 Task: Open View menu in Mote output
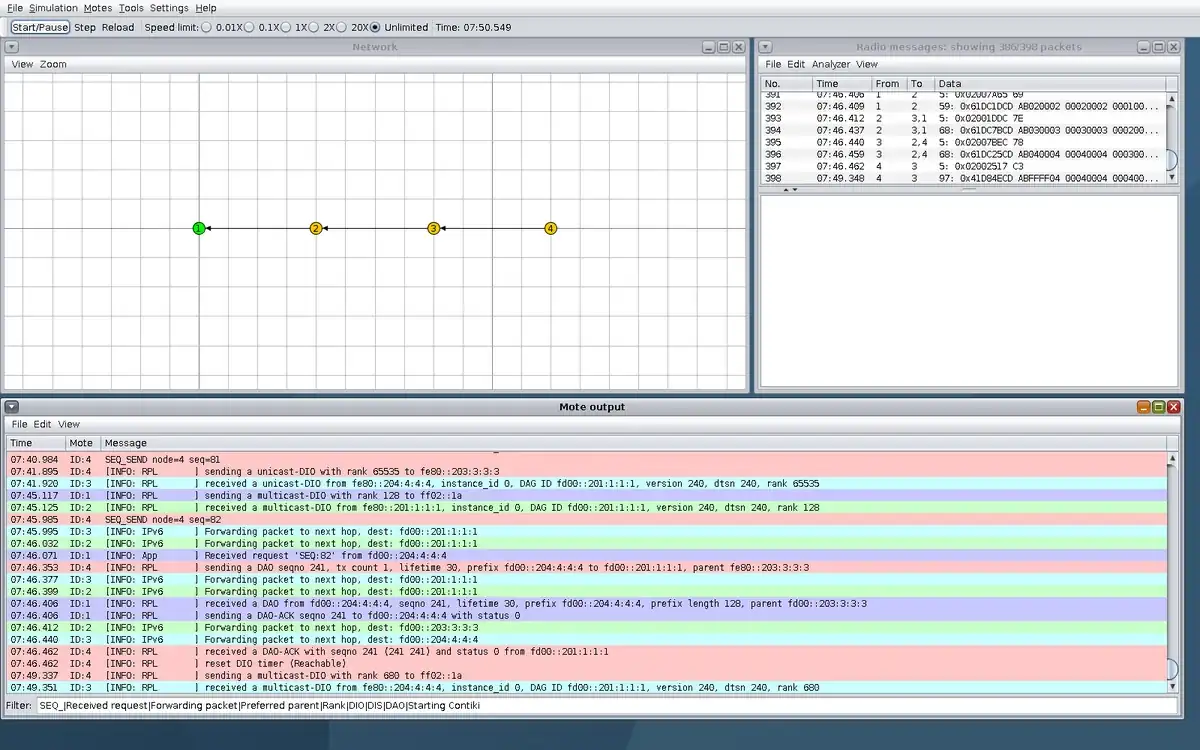[68, 424]
